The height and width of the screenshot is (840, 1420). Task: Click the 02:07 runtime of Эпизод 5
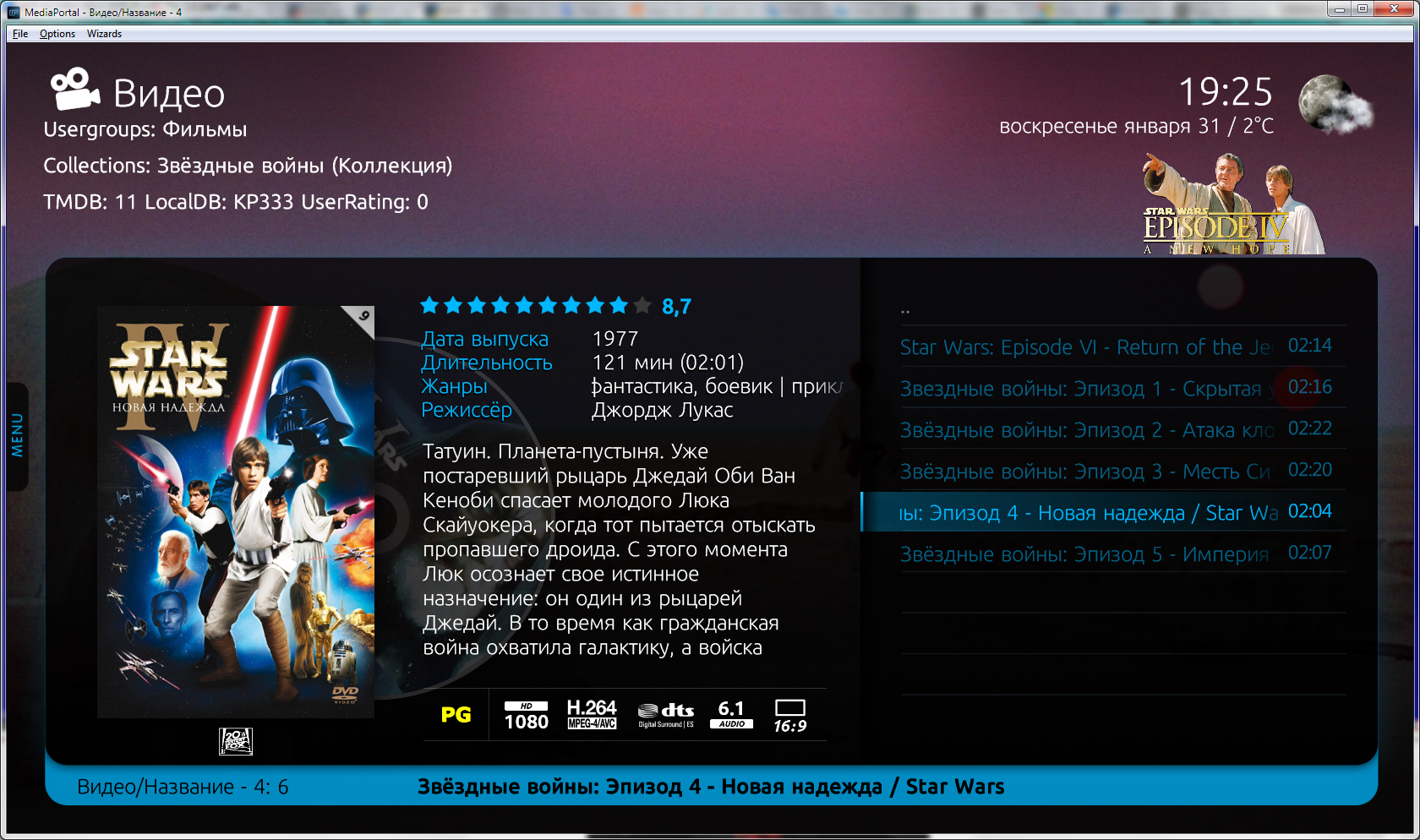pyautogui.click(x=1309, y=553)
